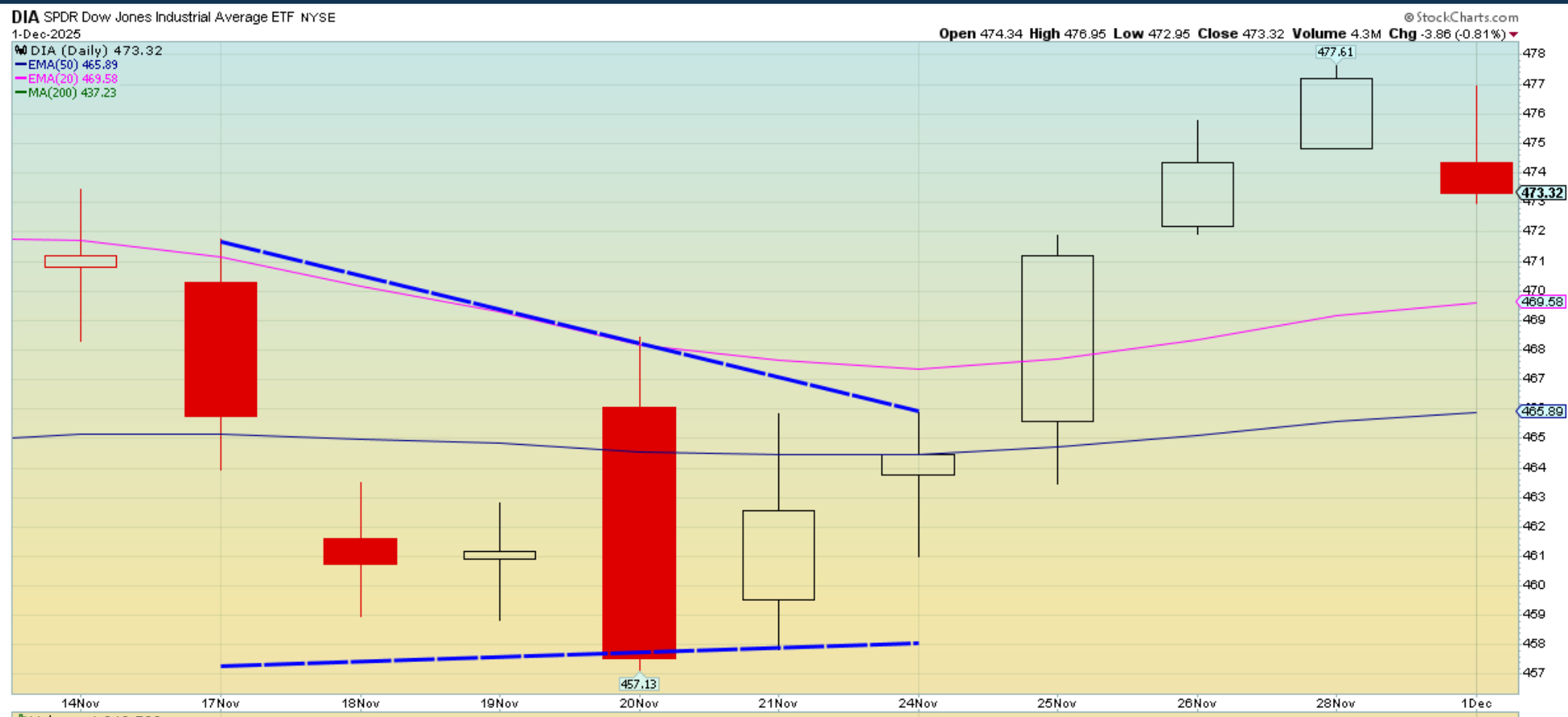Click the upper descending blue trendline
The image size is (1568, 717).
point(570,326)
